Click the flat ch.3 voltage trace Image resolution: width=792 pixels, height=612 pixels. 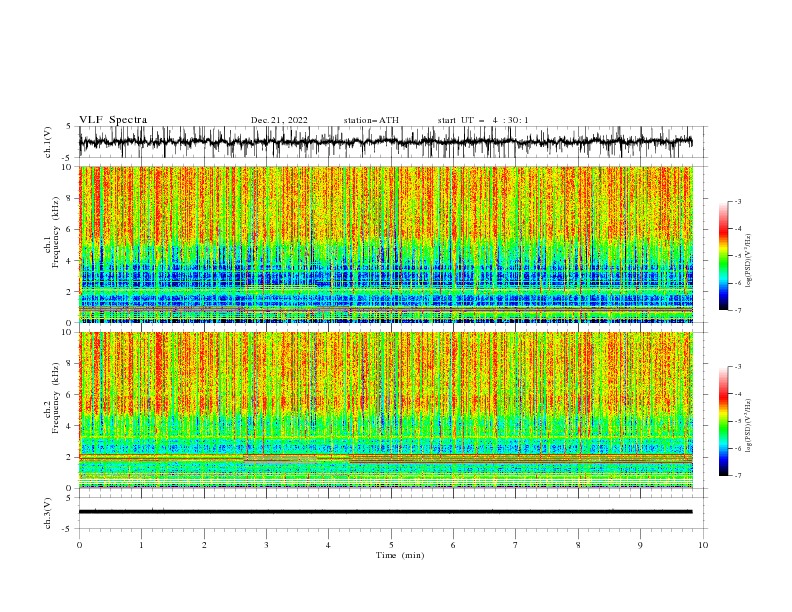385,512
